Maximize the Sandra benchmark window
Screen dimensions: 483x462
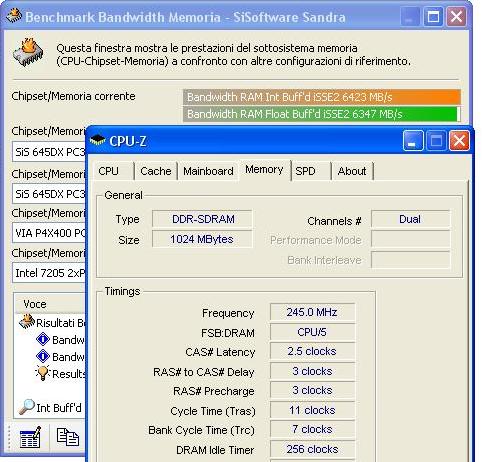tap(433, 16)
